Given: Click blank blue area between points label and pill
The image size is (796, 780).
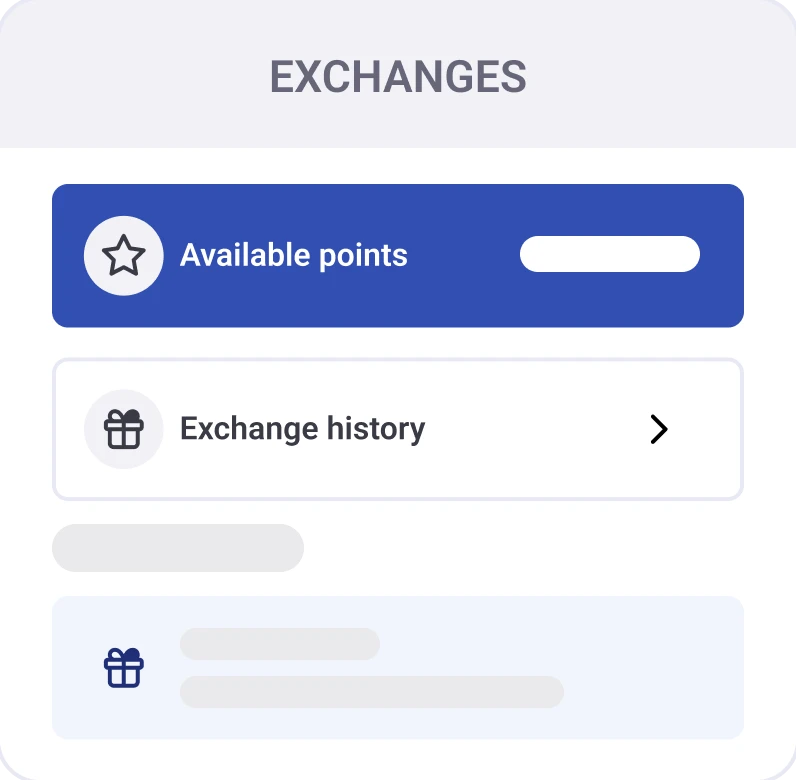Looking at the screenshot, I should click(463, 255).
